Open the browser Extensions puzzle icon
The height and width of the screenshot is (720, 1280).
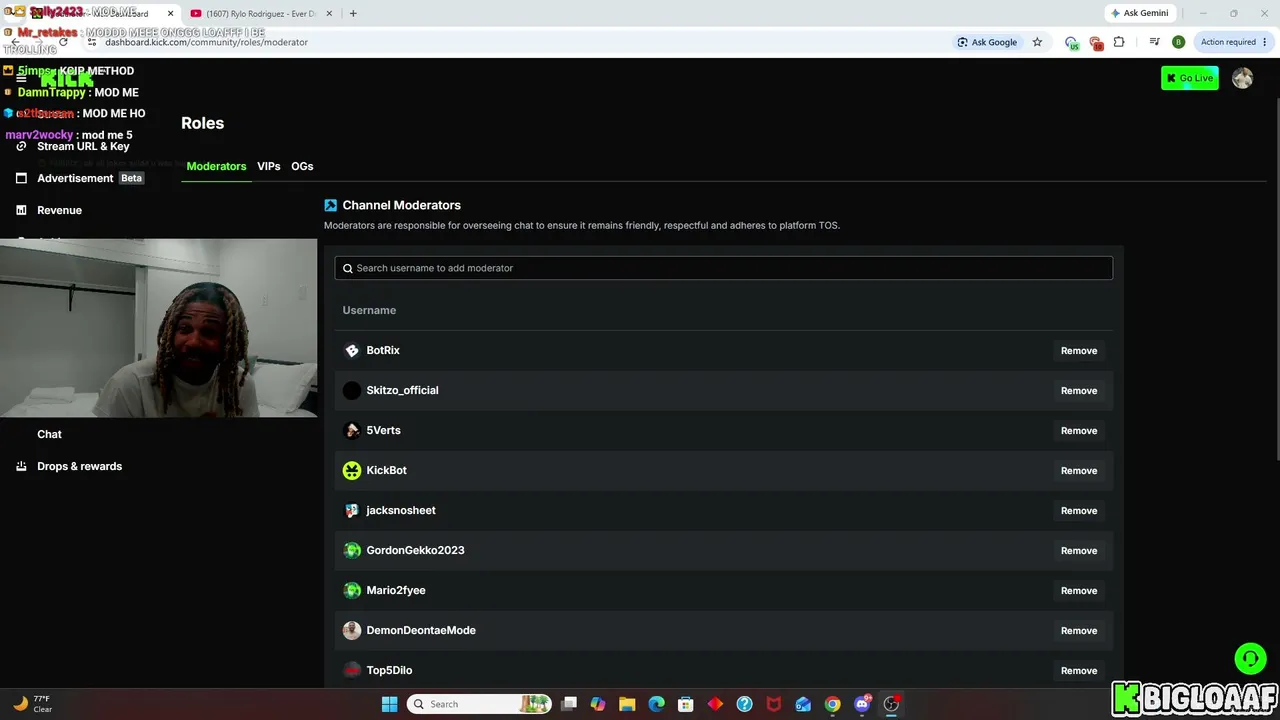(x=1119, y=42)
